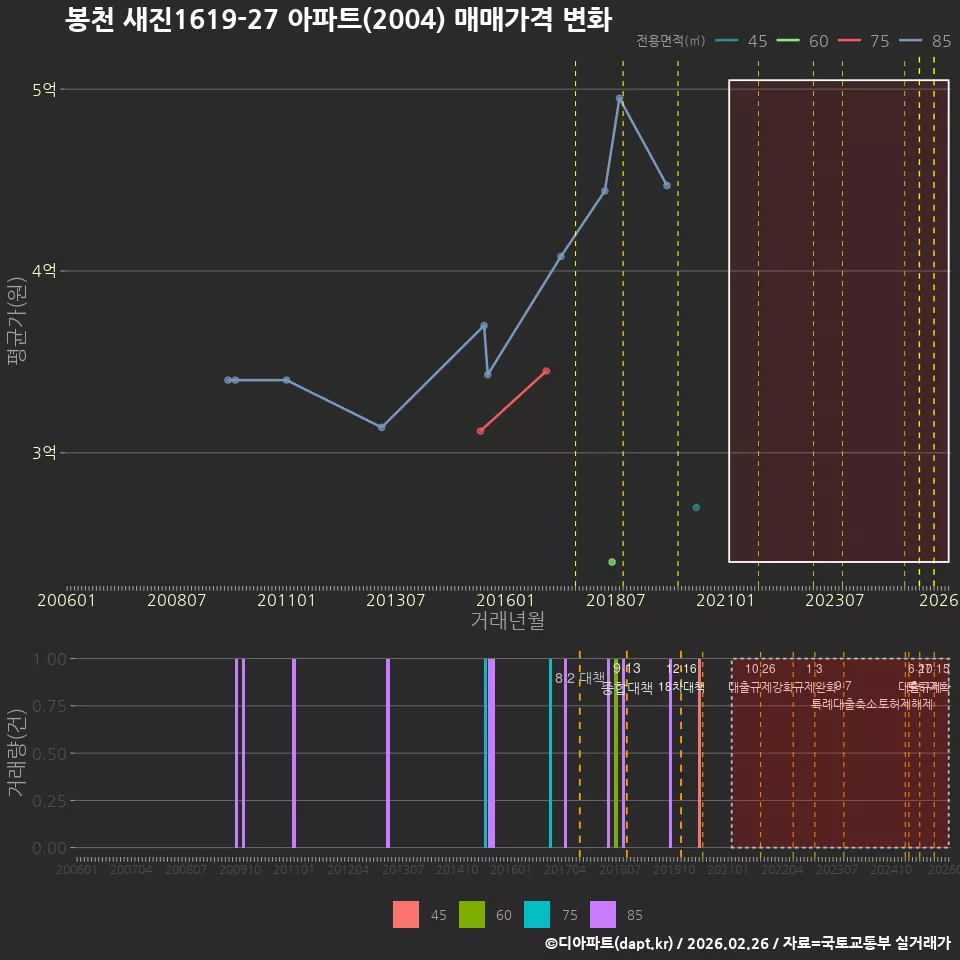Click the '0.50' volume axis label
Viewport: 960px width, 960px height.
[x=50, y=754]
